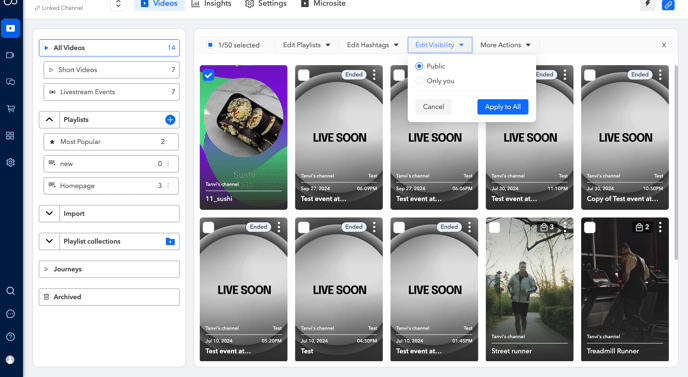688x377 pixels.
Task: Open the Most Popular playlist
Action: click(111, 142)
